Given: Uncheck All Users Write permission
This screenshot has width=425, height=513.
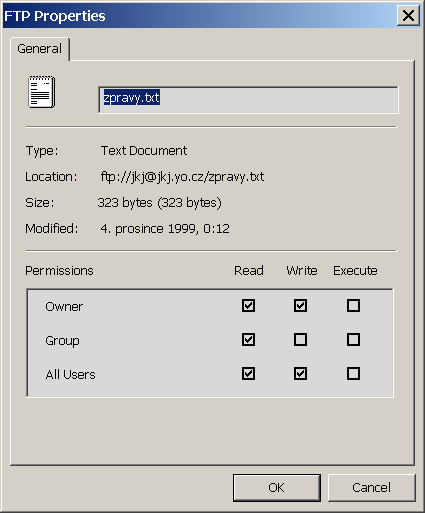Looking at the screenshot, I should [x=300, y=374].
